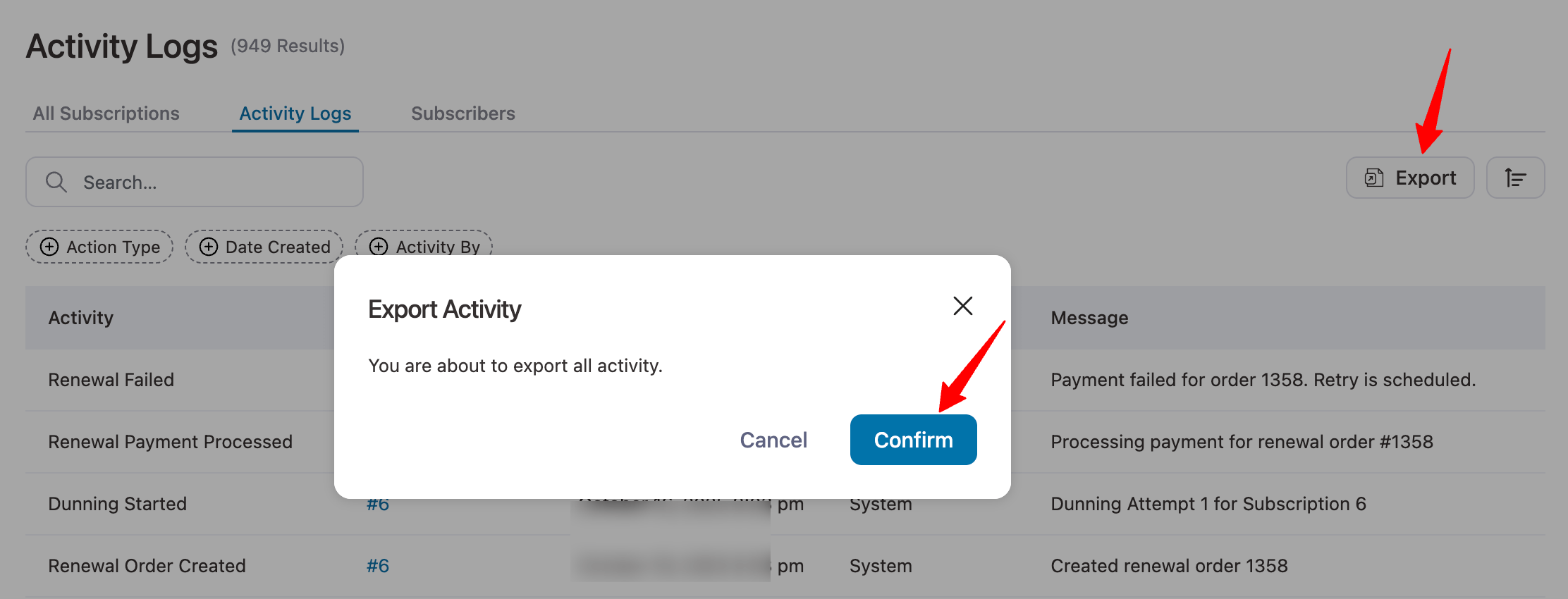The image size is (1568, 599).
Task: Switch to the Subscribers tab
Action: click(463, 113)
